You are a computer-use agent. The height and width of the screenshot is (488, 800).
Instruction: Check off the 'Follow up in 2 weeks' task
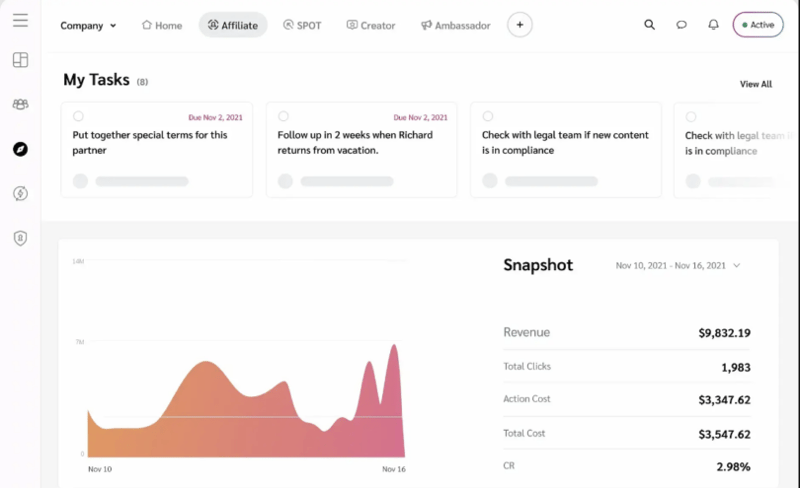click(283, 116)
